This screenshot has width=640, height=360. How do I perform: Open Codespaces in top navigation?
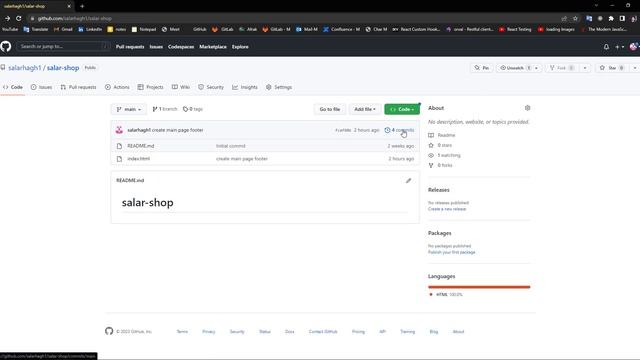point(181,47)
